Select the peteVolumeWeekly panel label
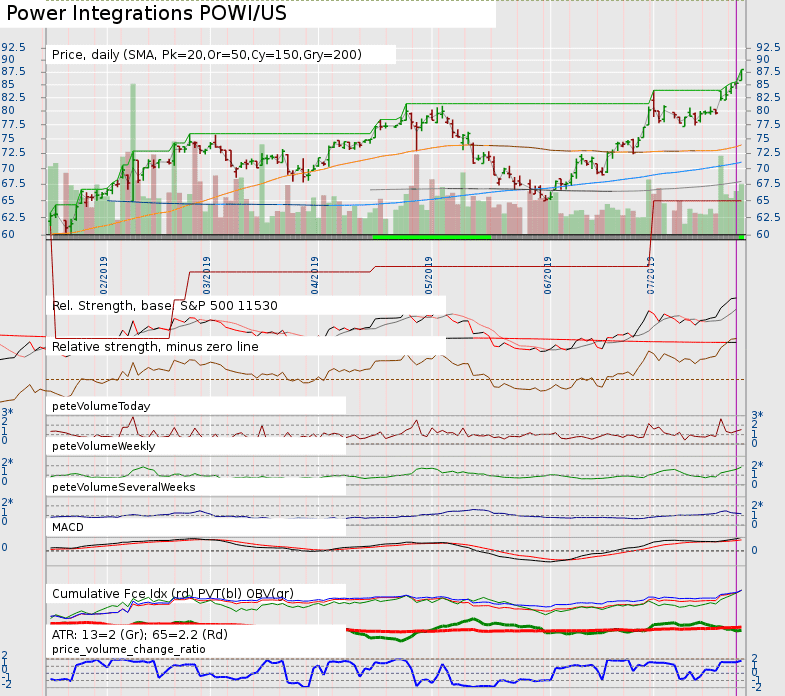The width and height of the screenshot is (785, 696). click(x=104, y=446)
